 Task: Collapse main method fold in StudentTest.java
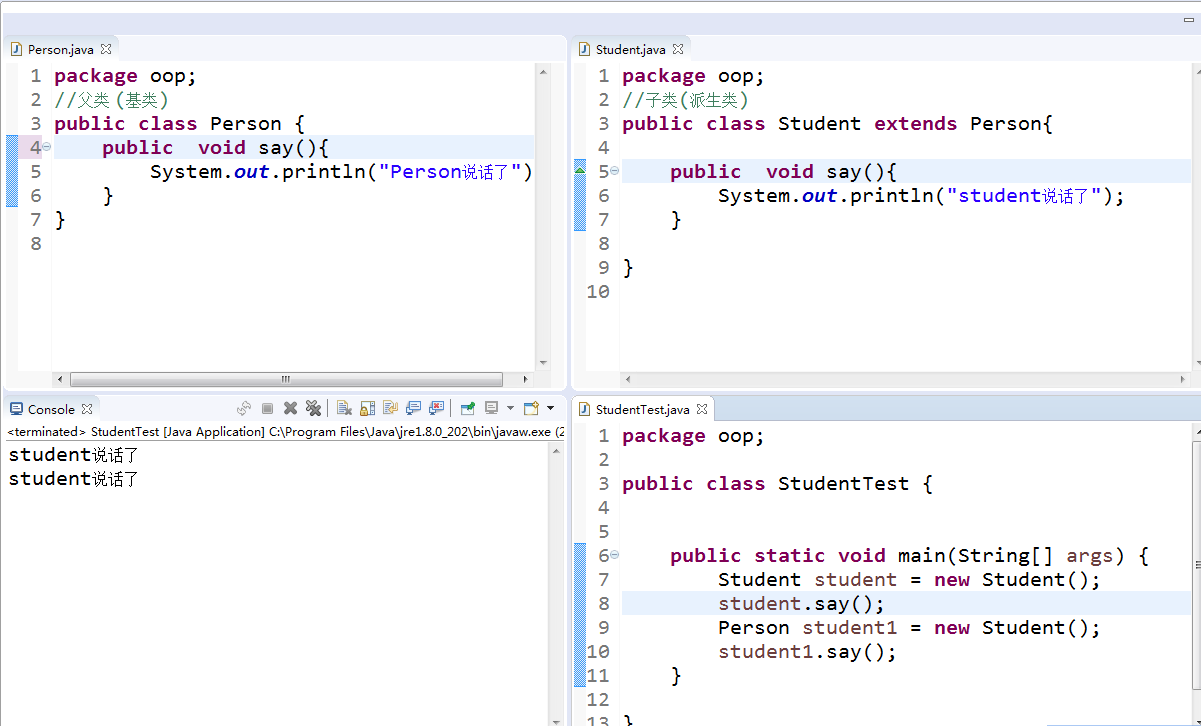(x=614, y=555)
